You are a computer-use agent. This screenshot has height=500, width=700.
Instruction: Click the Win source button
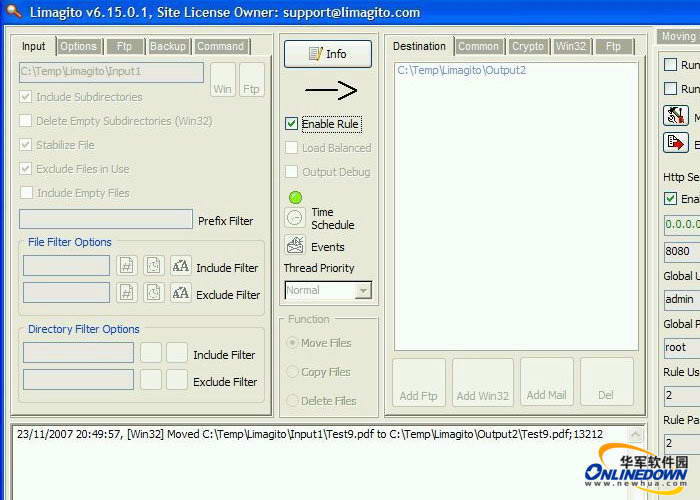click(x=223, y=80)
